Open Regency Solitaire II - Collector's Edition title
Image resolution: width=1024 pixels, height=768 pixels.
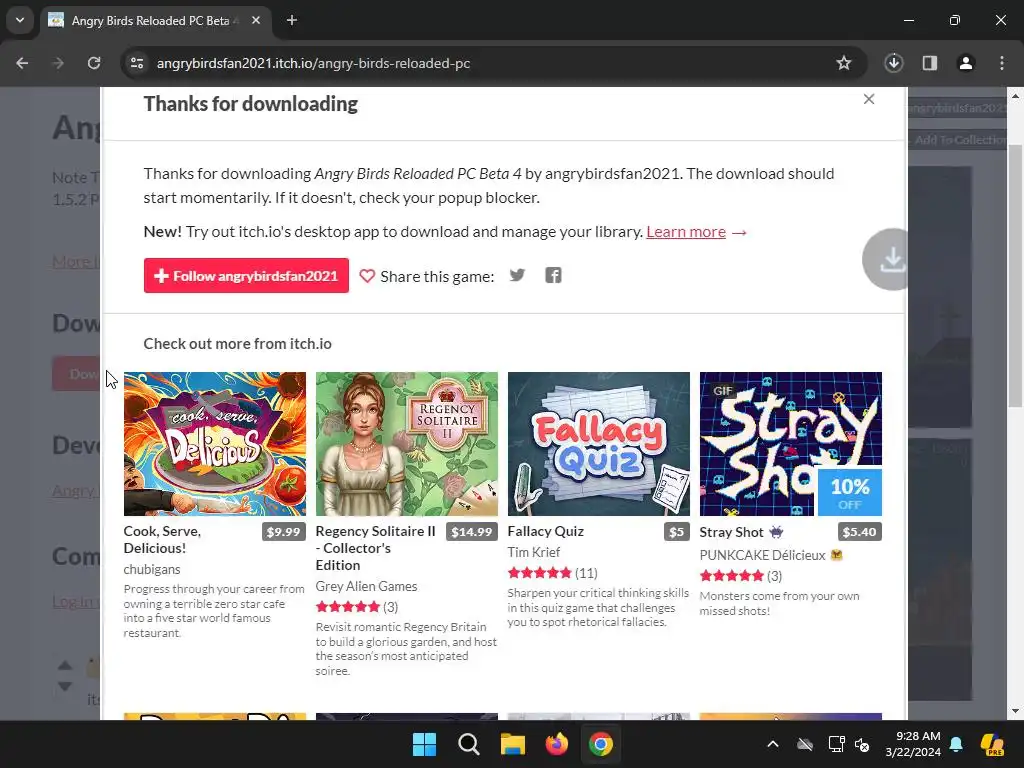(x=376, y=548)
